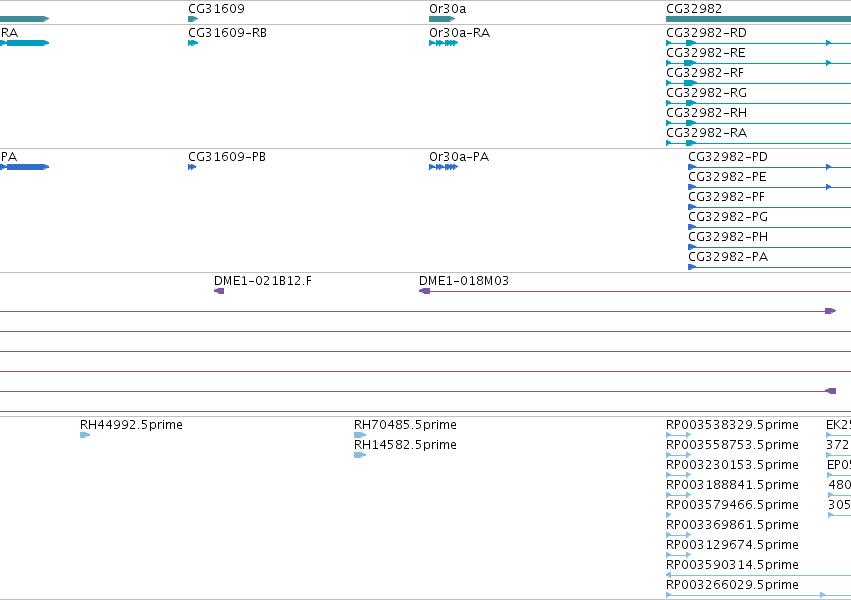The height and width of the screenshot is (600, 851).
Task: Click the DME1-021B12.F purple arrow glyph
Action: pos(219,291)
